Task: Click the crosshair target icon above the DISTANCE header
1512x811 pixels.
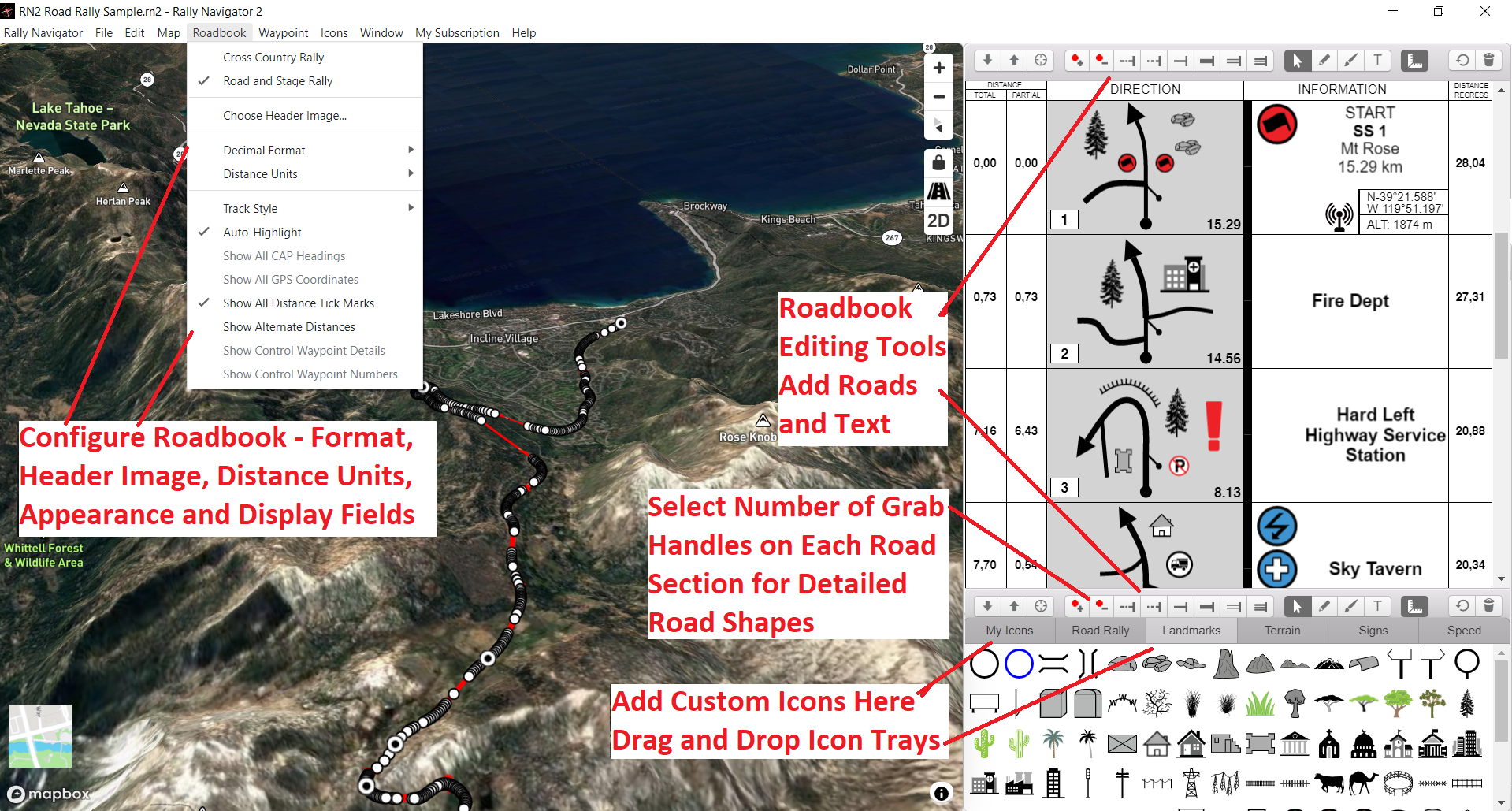Action: click(x=1041, y=61)
